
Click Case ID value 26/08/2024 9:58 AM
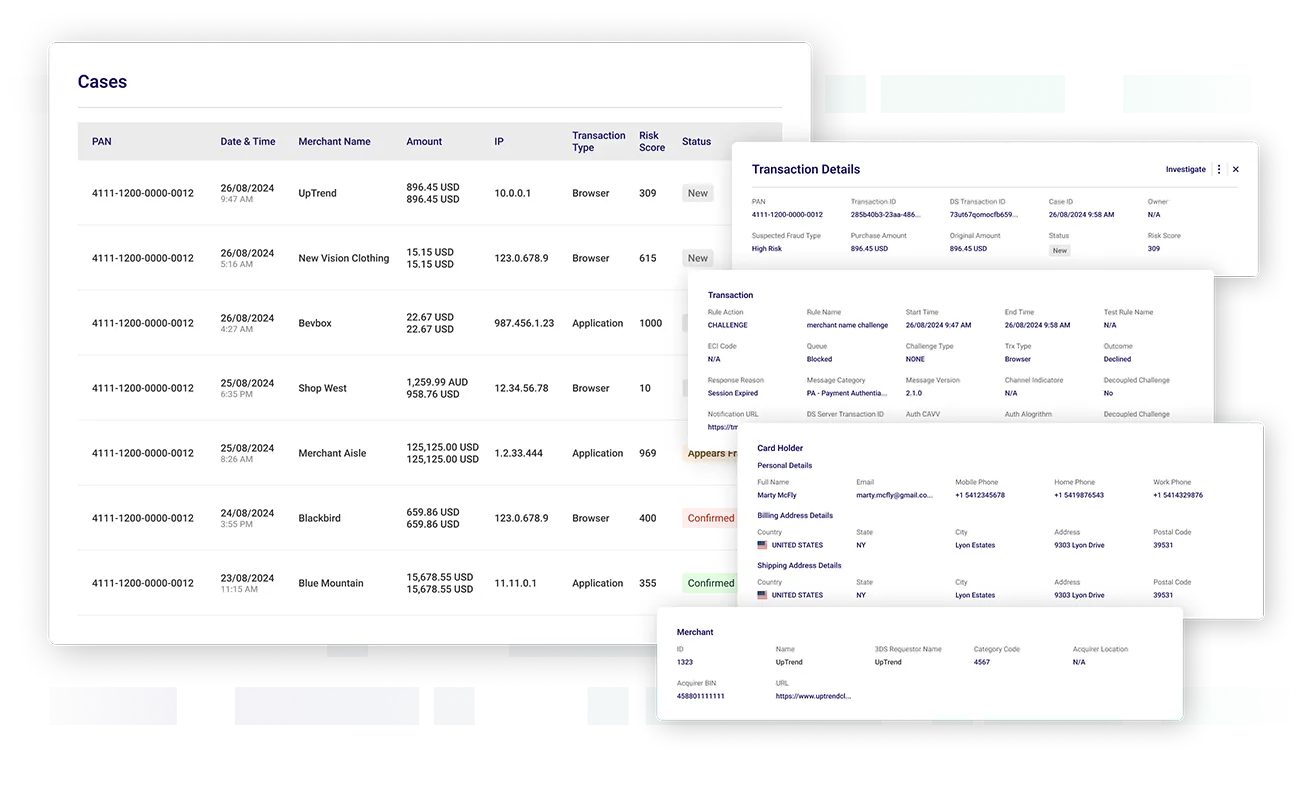tap(1080, 215)
